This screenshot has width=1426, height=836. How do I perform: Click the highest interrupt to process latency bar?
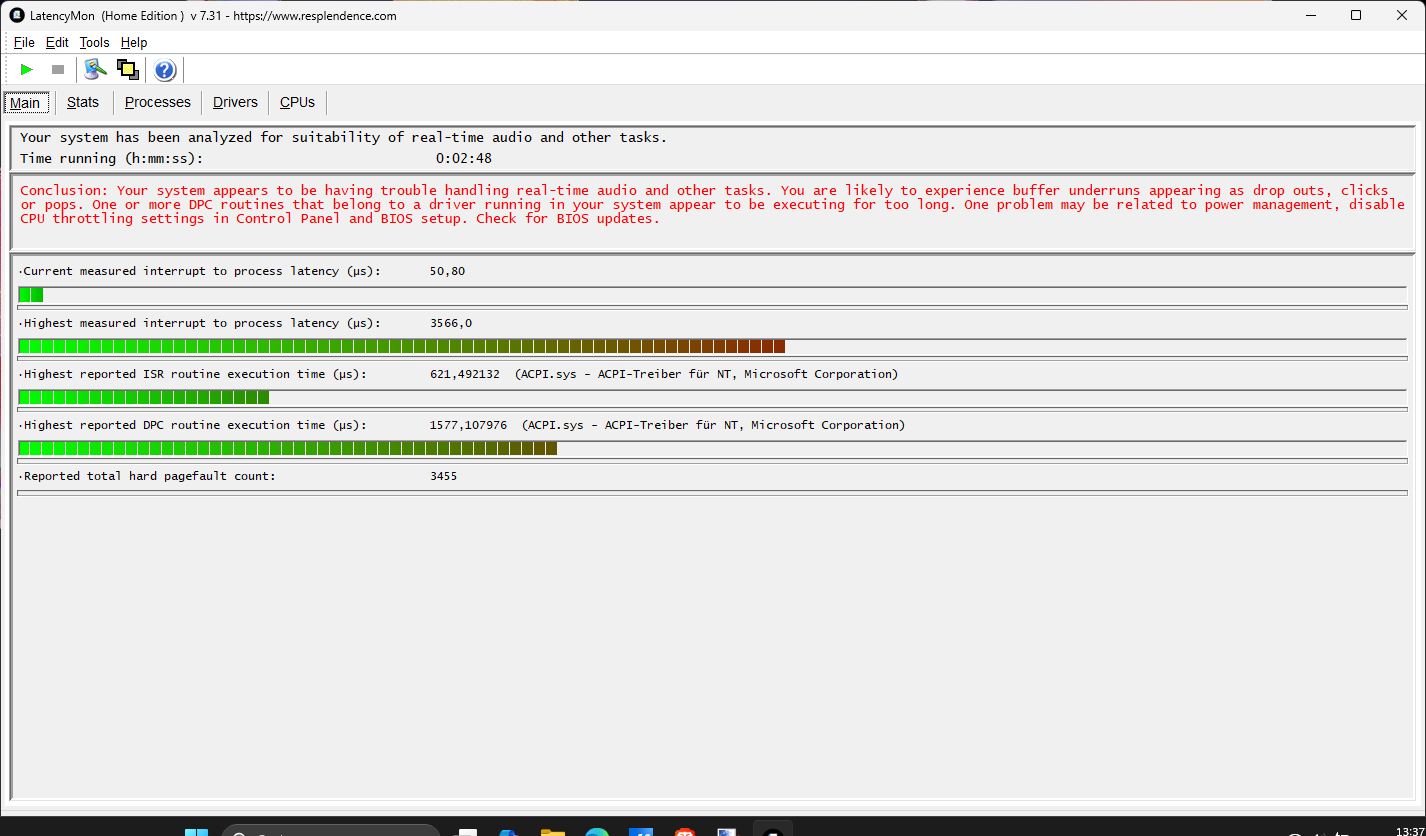point(402,346)
